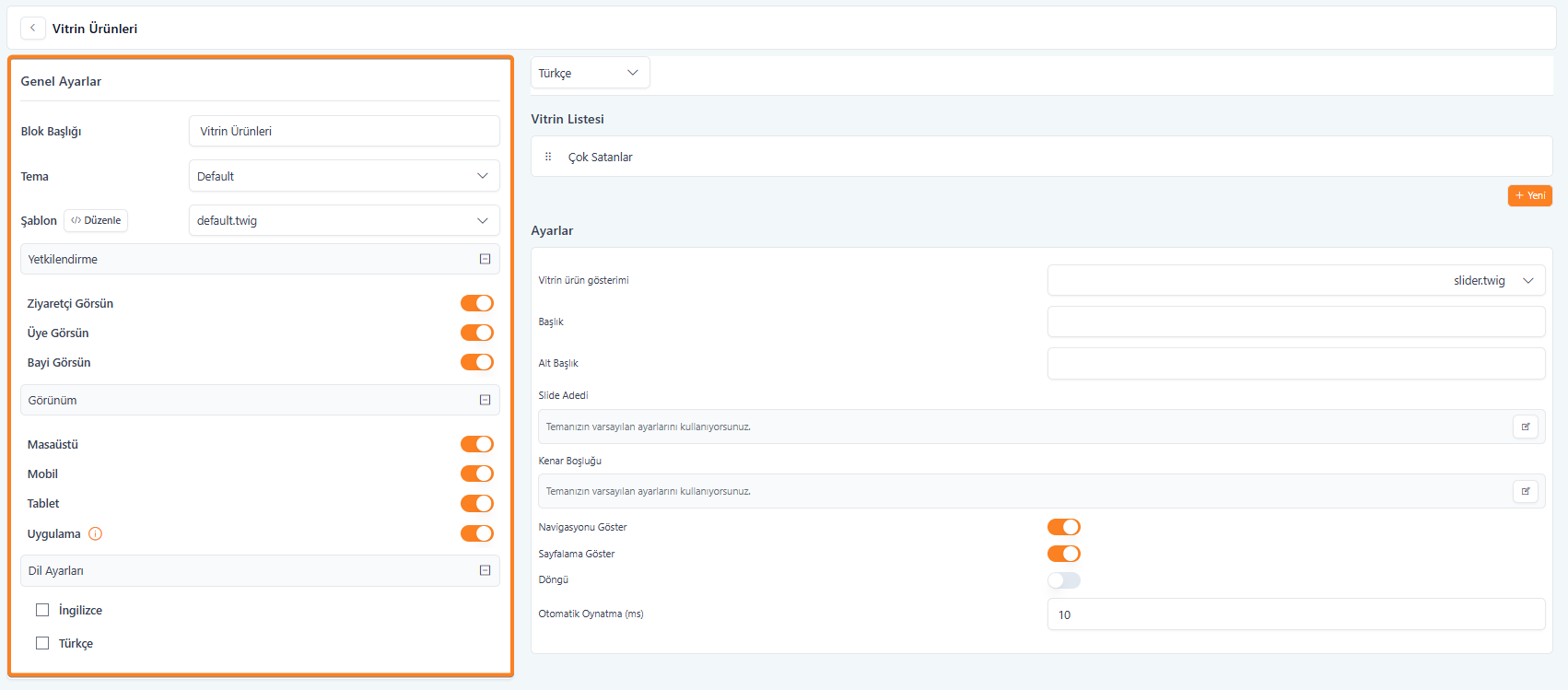Image resolution: width=1568 pixels, height=690 pixels.
Task: Collapse the Yetkilendirme section via minus icon
Action: (485, 259)
